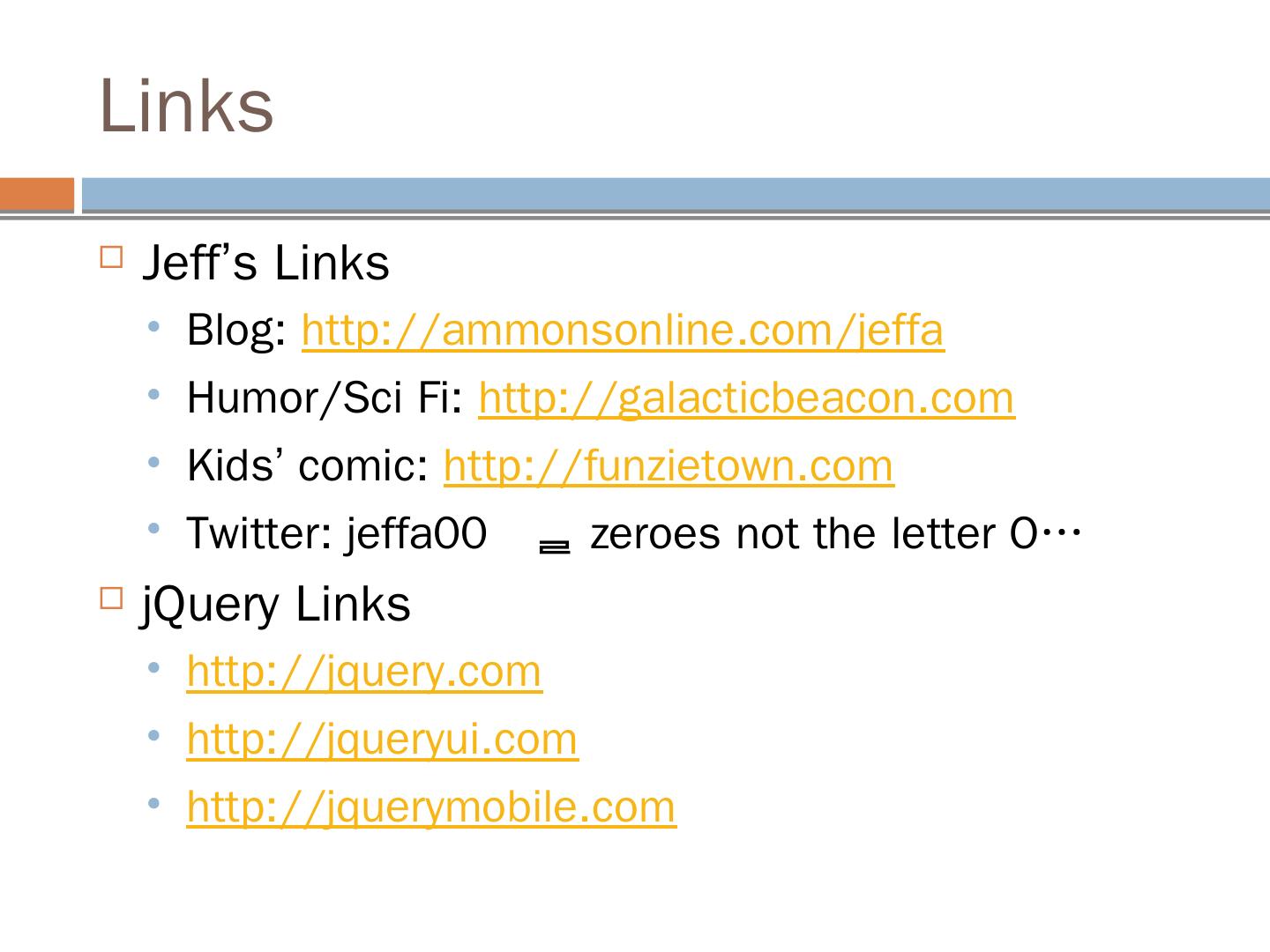Screen dimensions: 1270x952
Task: Click the round bullet beside the Twitter line
Action: (155, 529)
